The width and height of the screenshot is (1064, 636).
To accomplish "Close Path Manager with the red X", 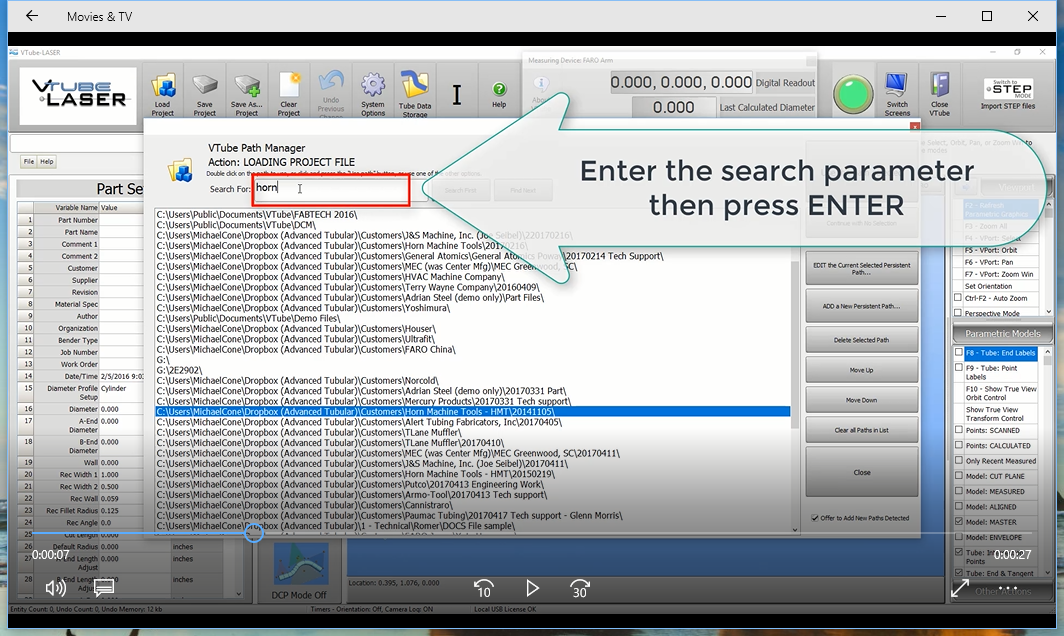I will click(915, 126).
